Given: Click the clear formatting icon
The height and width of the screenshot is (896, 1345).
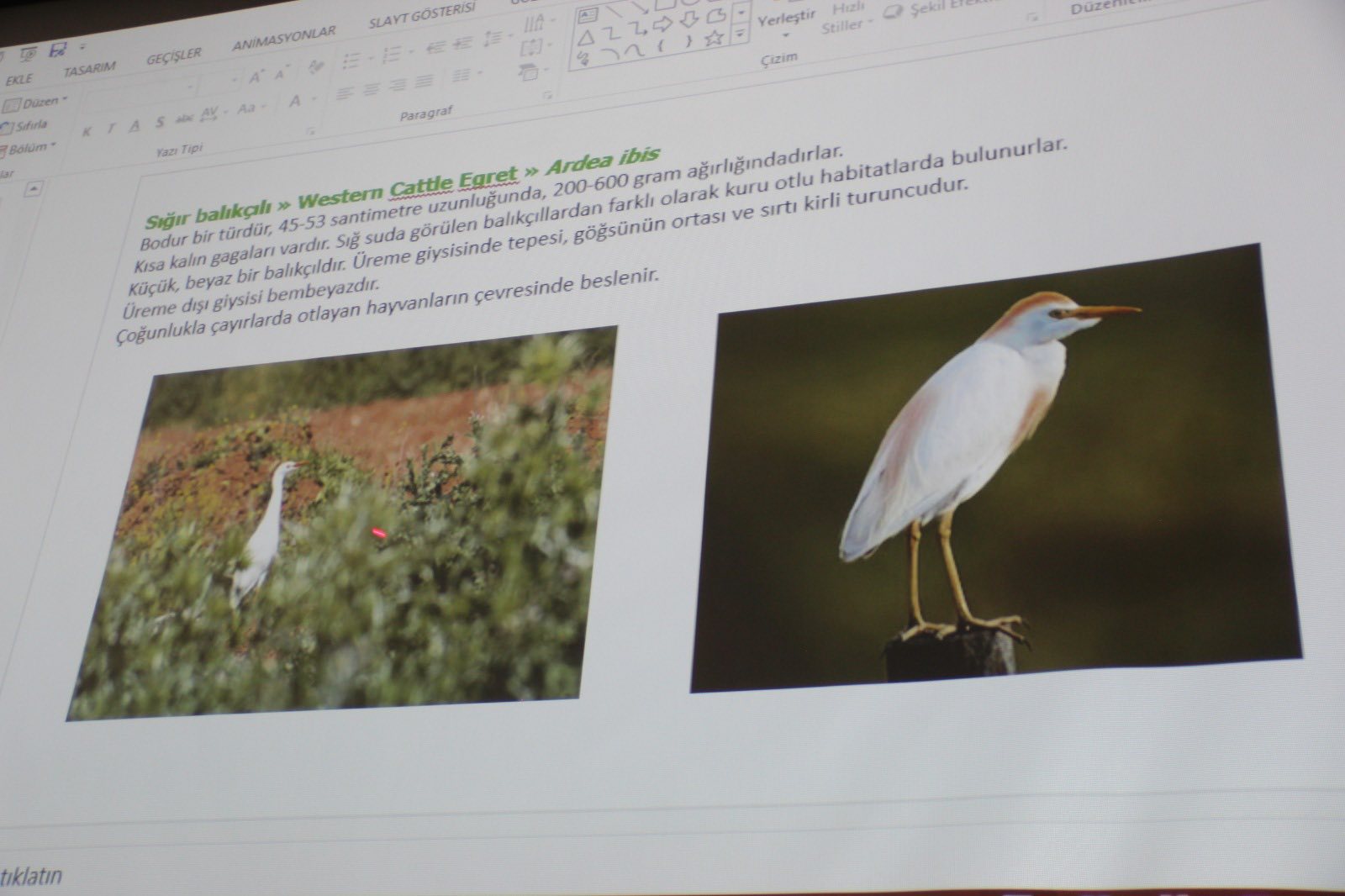Looking at the screenshot, I should coord(316,67).
